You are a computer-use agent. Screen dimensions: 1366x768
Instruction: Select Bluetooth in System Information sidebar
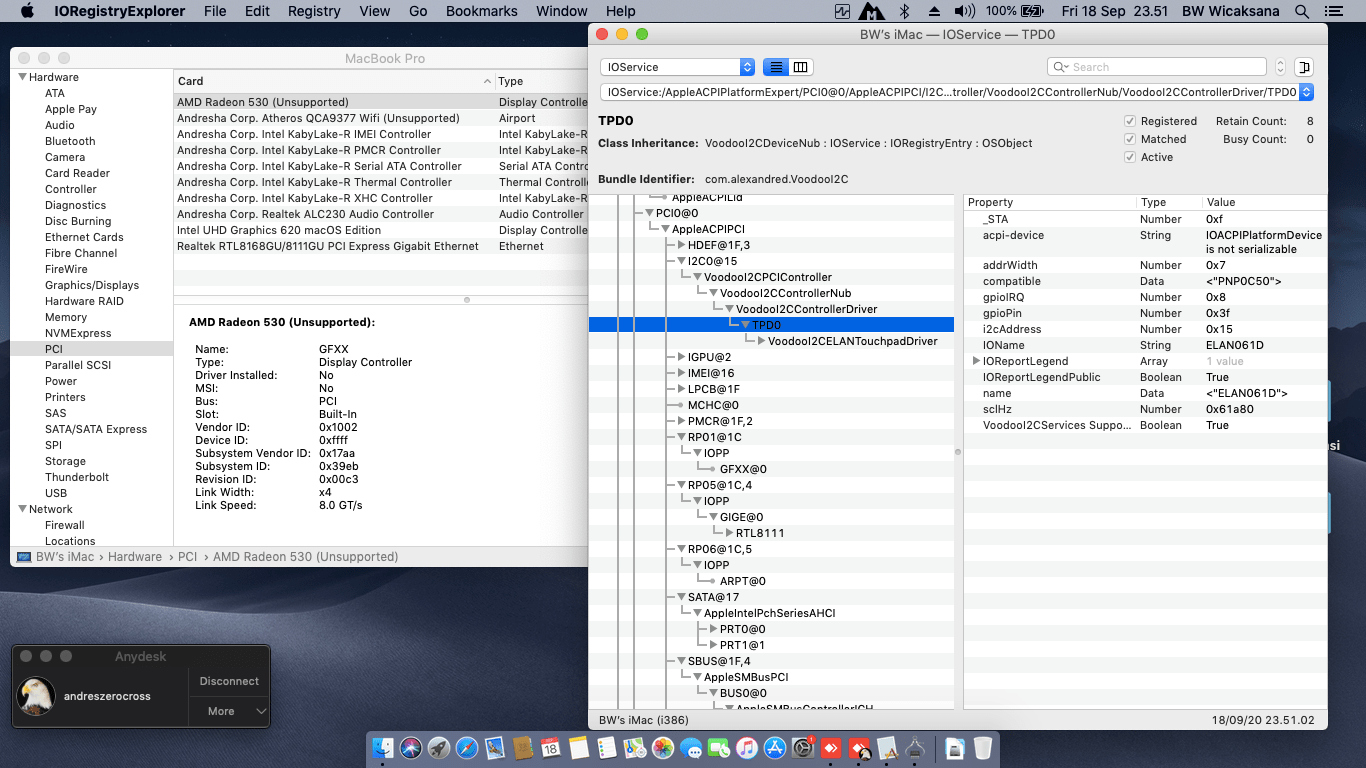coord(70,141)
